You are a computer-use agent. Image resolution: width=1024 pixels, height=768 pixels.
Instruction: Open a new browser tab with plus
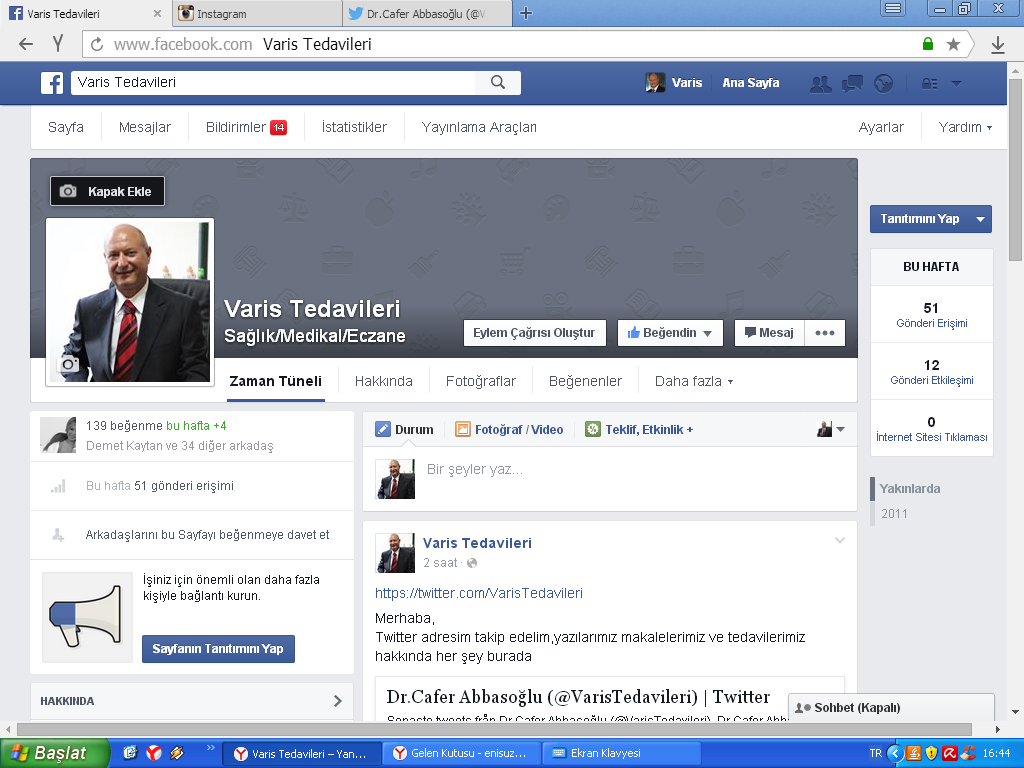[x=526, y=13]
